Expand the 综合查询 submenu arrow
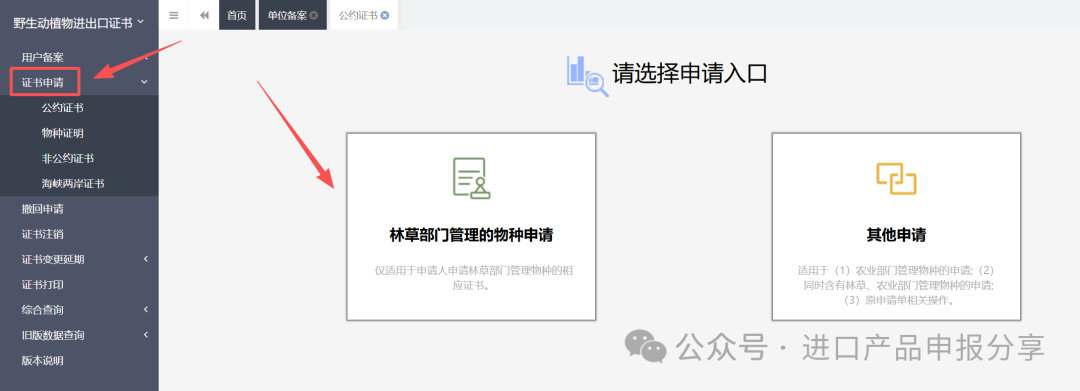The height and width of the screenshot is (391, 1080). point(145,310)
